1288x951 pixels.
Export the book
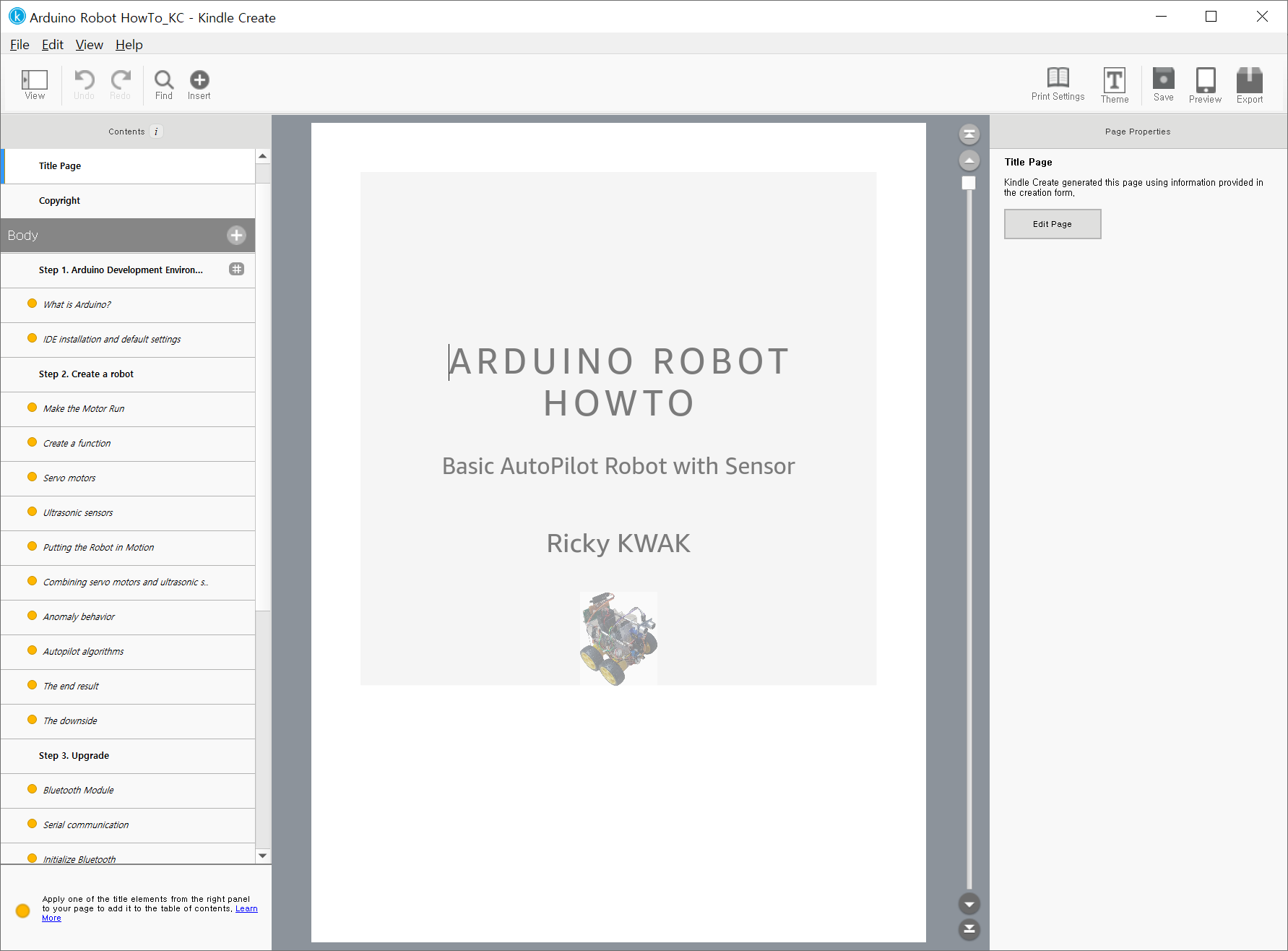(x=1249, y=85)
